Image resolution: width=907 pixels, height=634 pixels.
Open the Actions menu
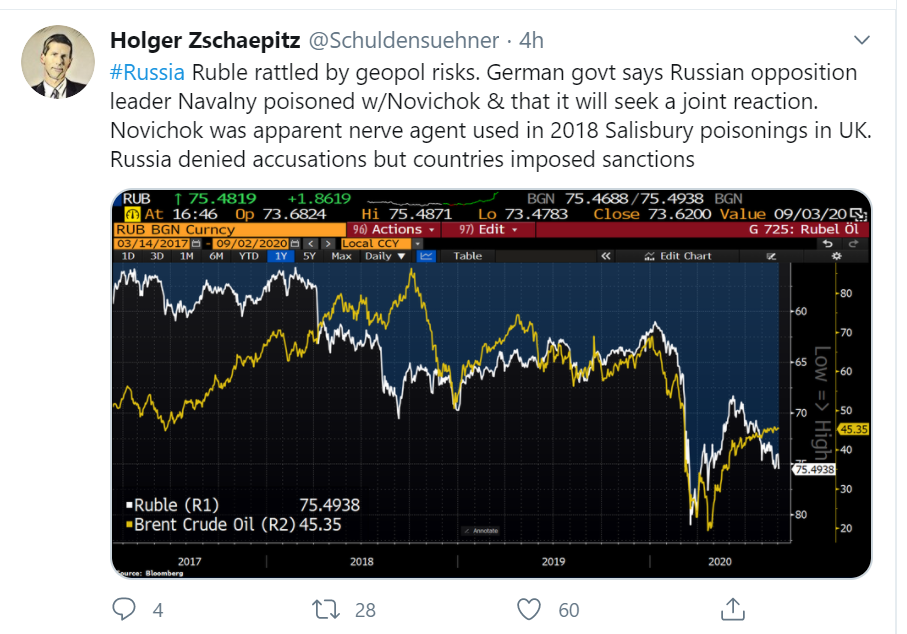pos(395,230)
